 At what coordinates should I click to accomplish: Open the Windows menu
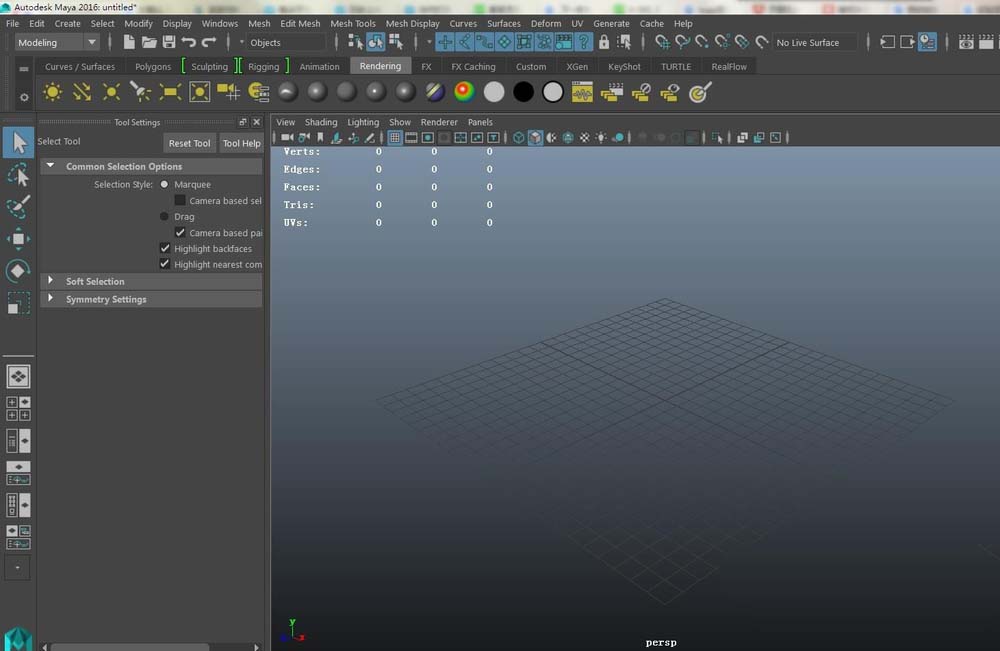219,24
